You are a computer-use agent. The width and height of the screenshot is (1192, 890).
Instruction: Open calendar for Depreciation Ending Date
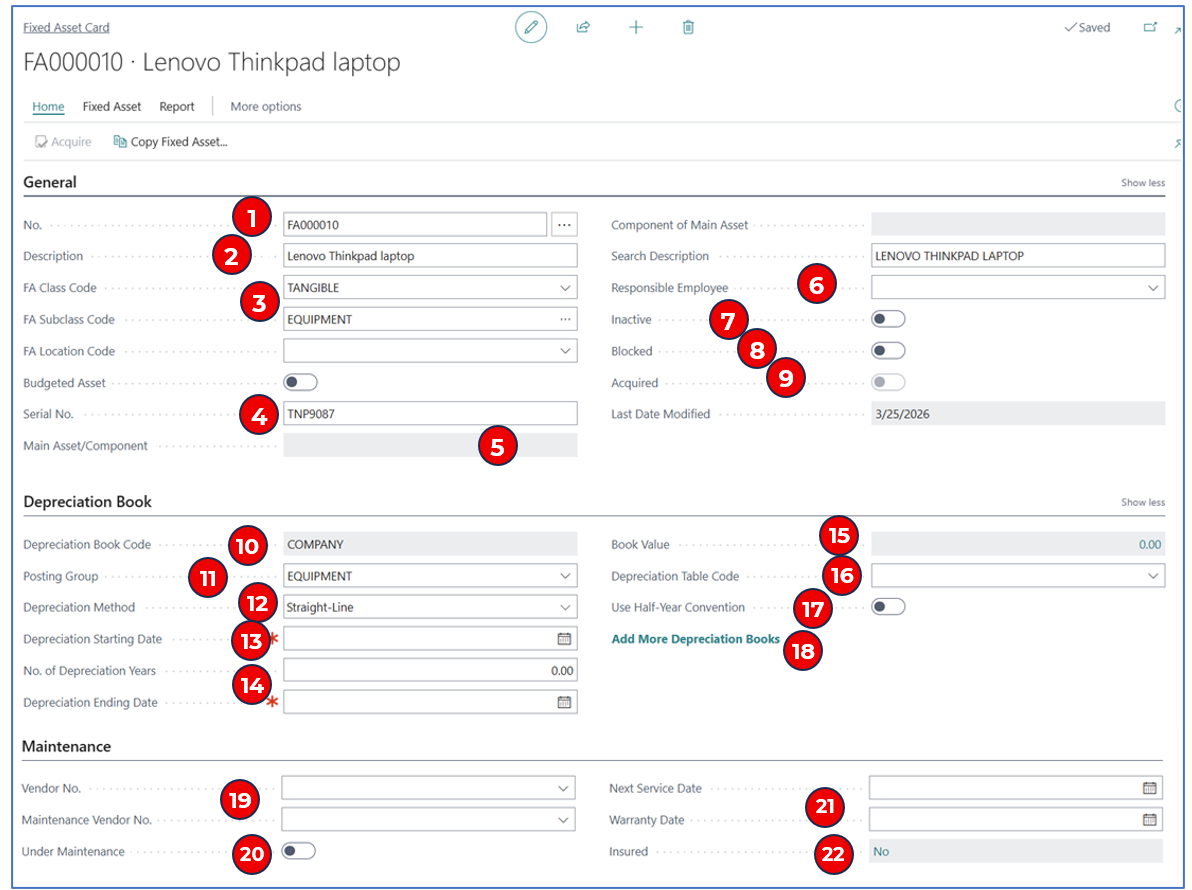564,702
